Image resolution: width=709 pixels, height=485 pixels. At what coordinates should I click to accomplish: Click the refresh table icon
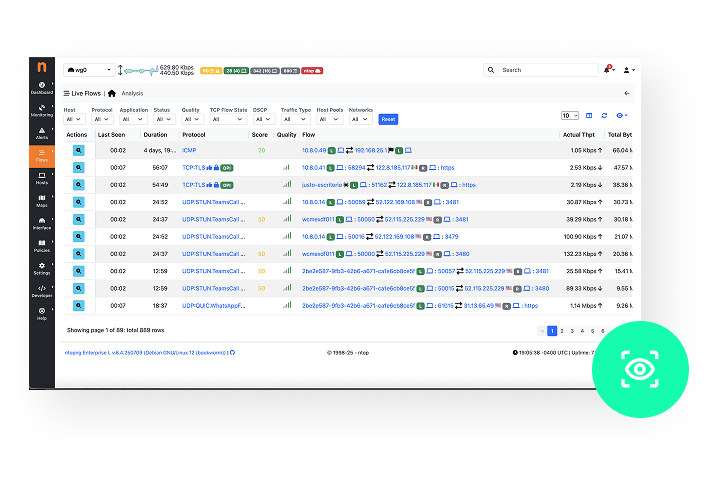[604, 116]
